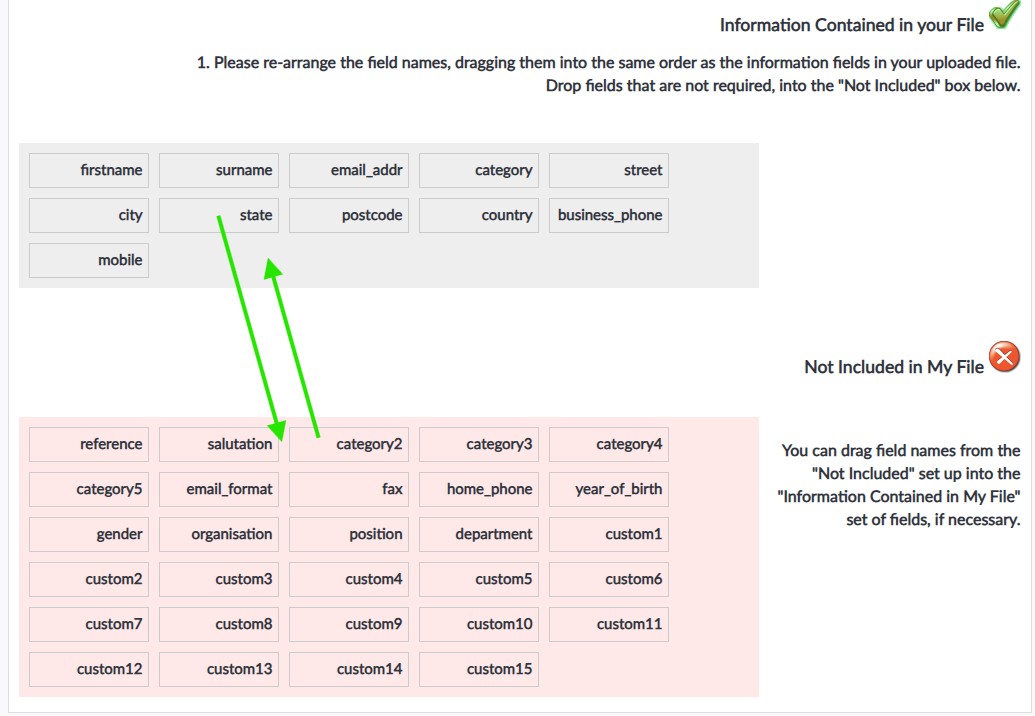1035x716 pixels.
Task: Select the custom8 field box
Action: 219,624
